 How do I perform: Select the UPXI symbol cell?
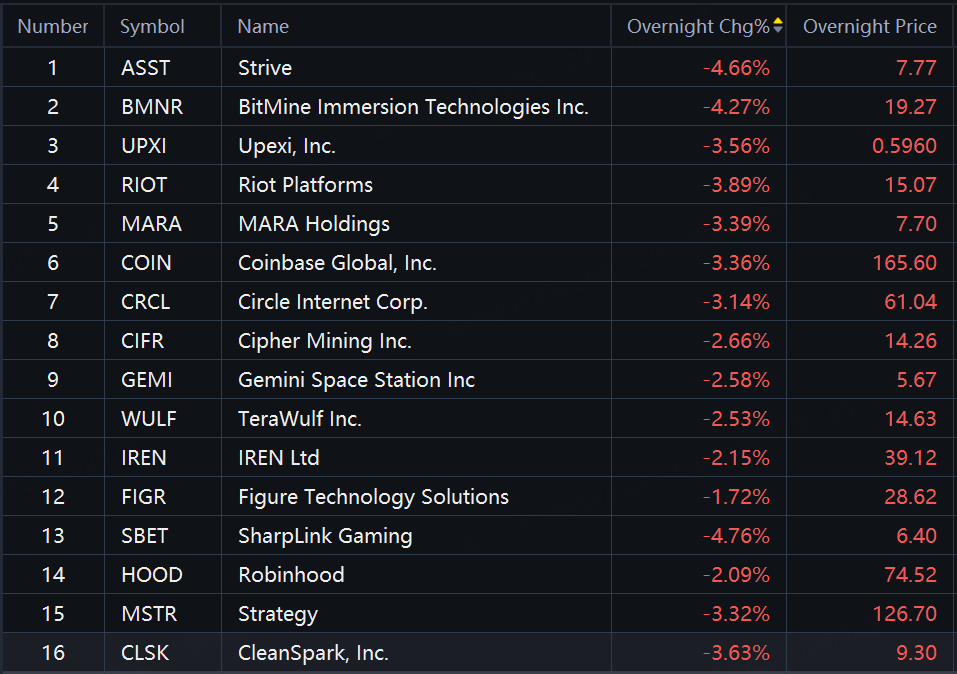point(144,146)
